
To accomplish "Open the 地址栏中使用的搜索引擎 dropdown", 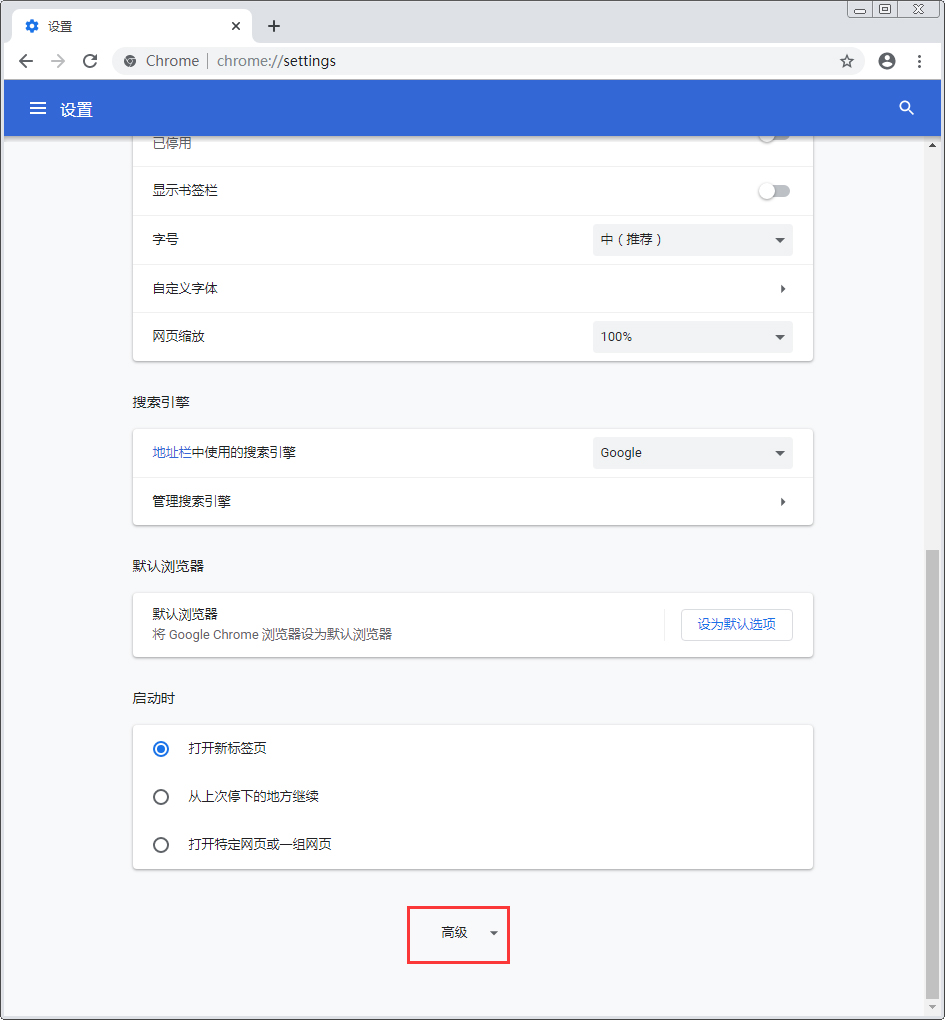I will [692, 452].
